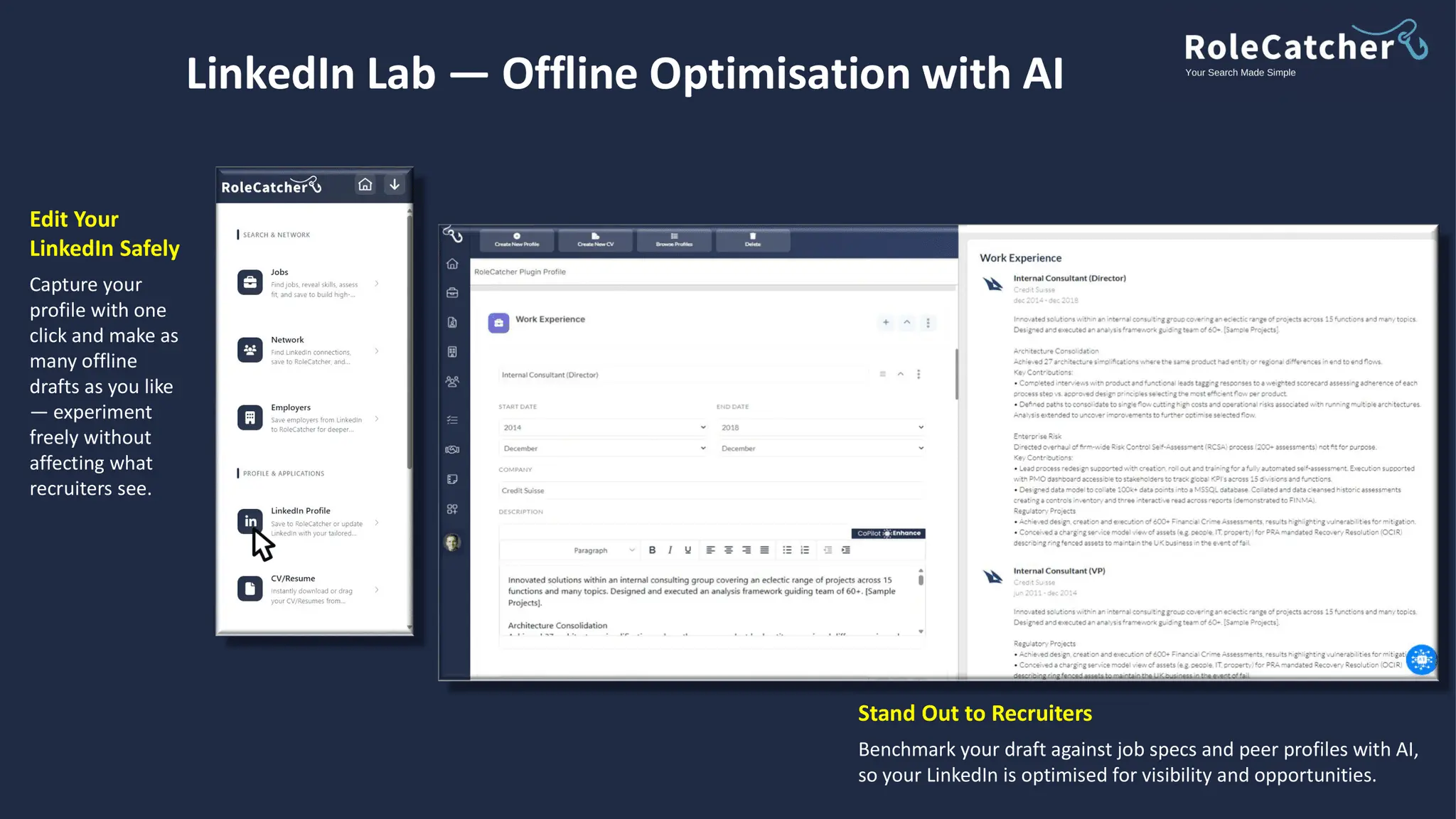Click the Company field containing Credit Suisse
Viewport: 1456px width, 819px height.
point(712,491)
